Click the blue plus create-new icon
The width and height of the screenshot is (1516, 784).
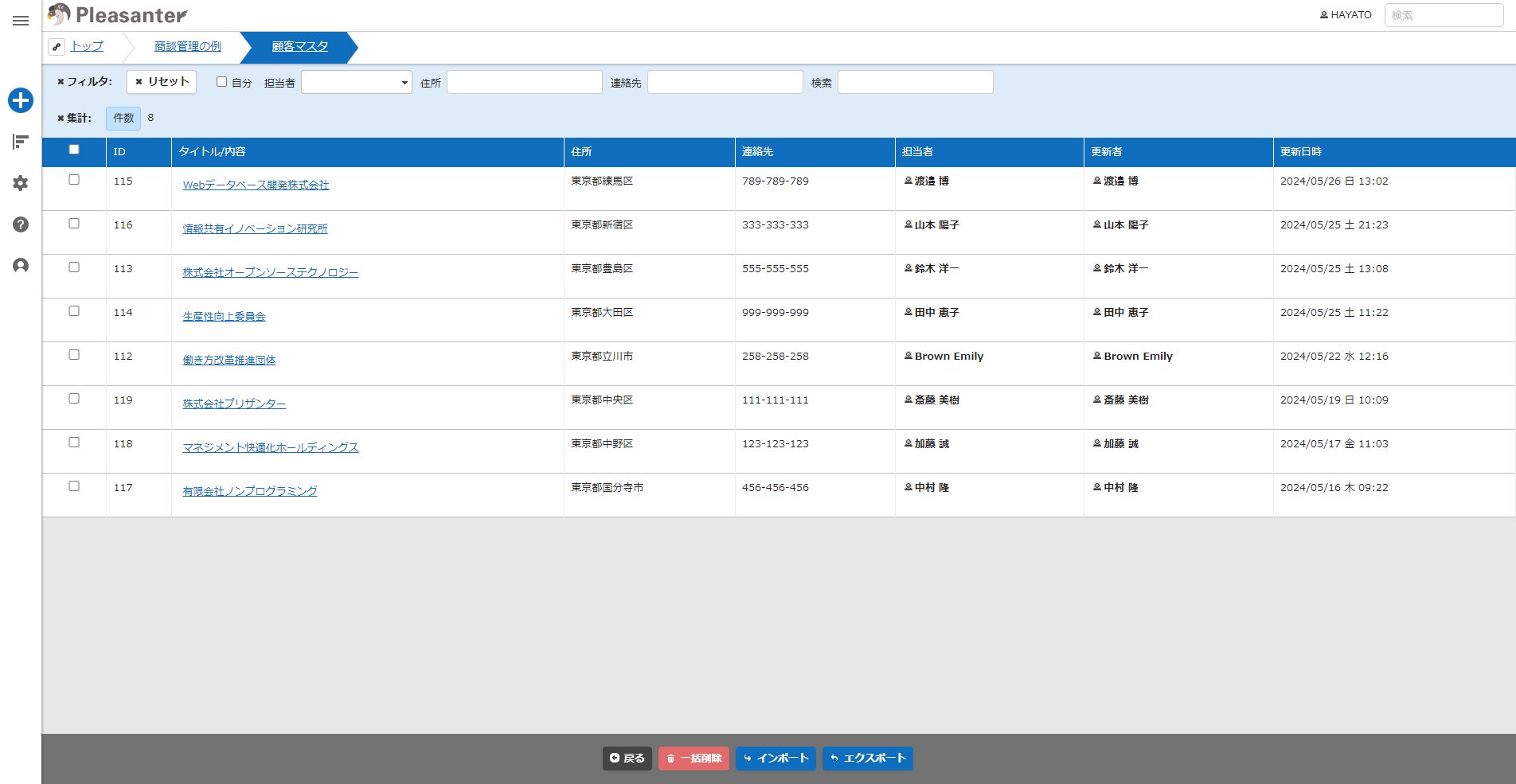tap(21, 100)
